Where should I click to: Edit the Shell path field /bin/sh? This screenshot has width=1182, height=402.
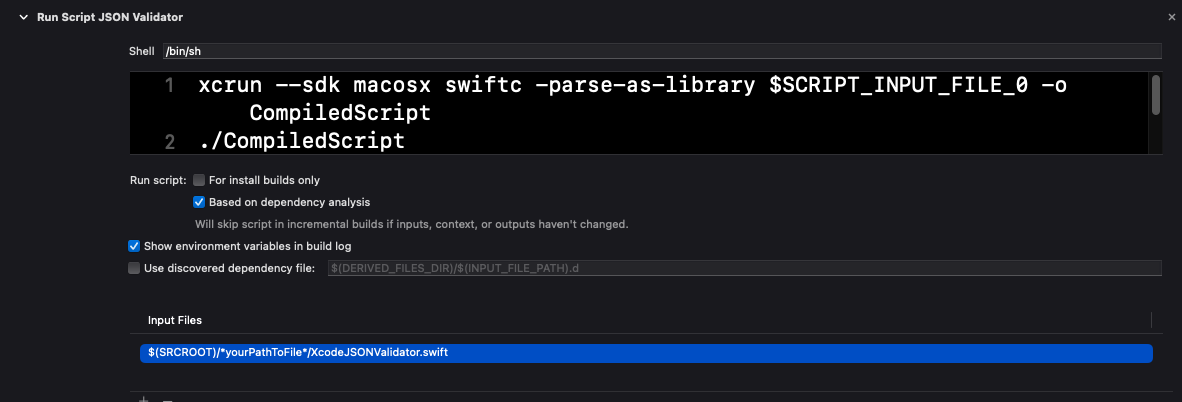point(662,51)
